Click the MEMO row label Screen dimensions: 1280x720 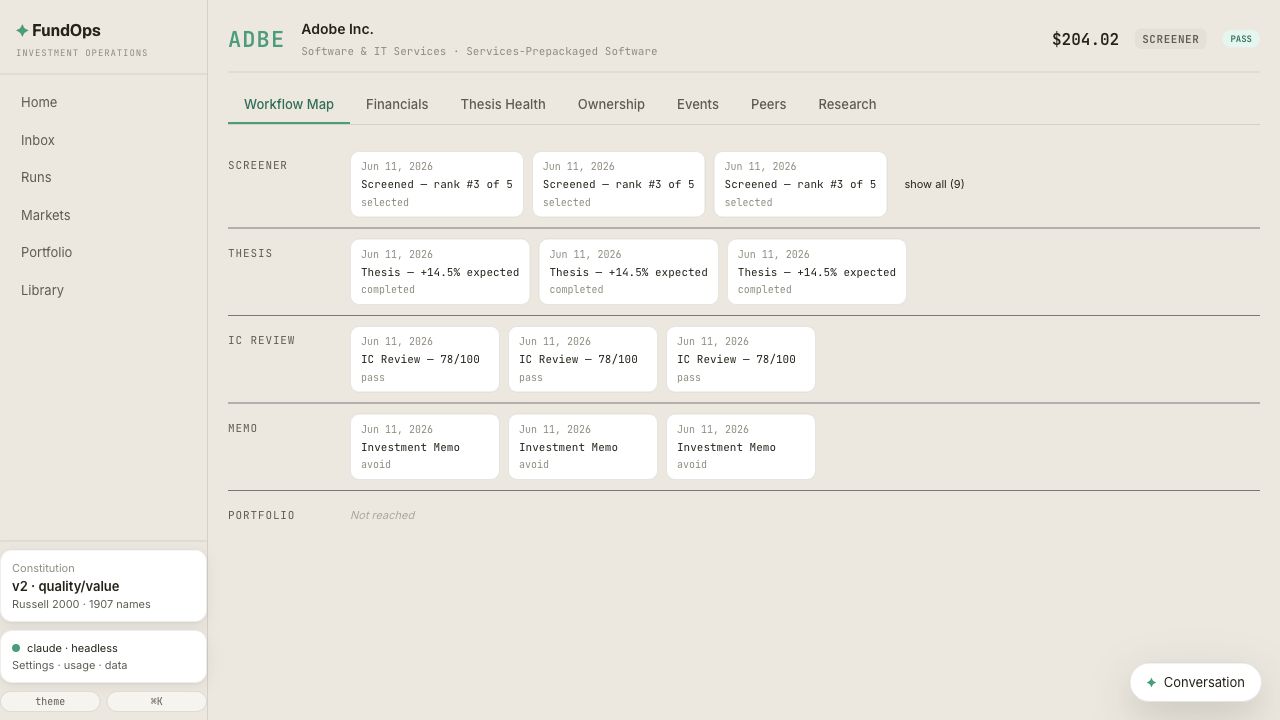[x=243, y=429]
